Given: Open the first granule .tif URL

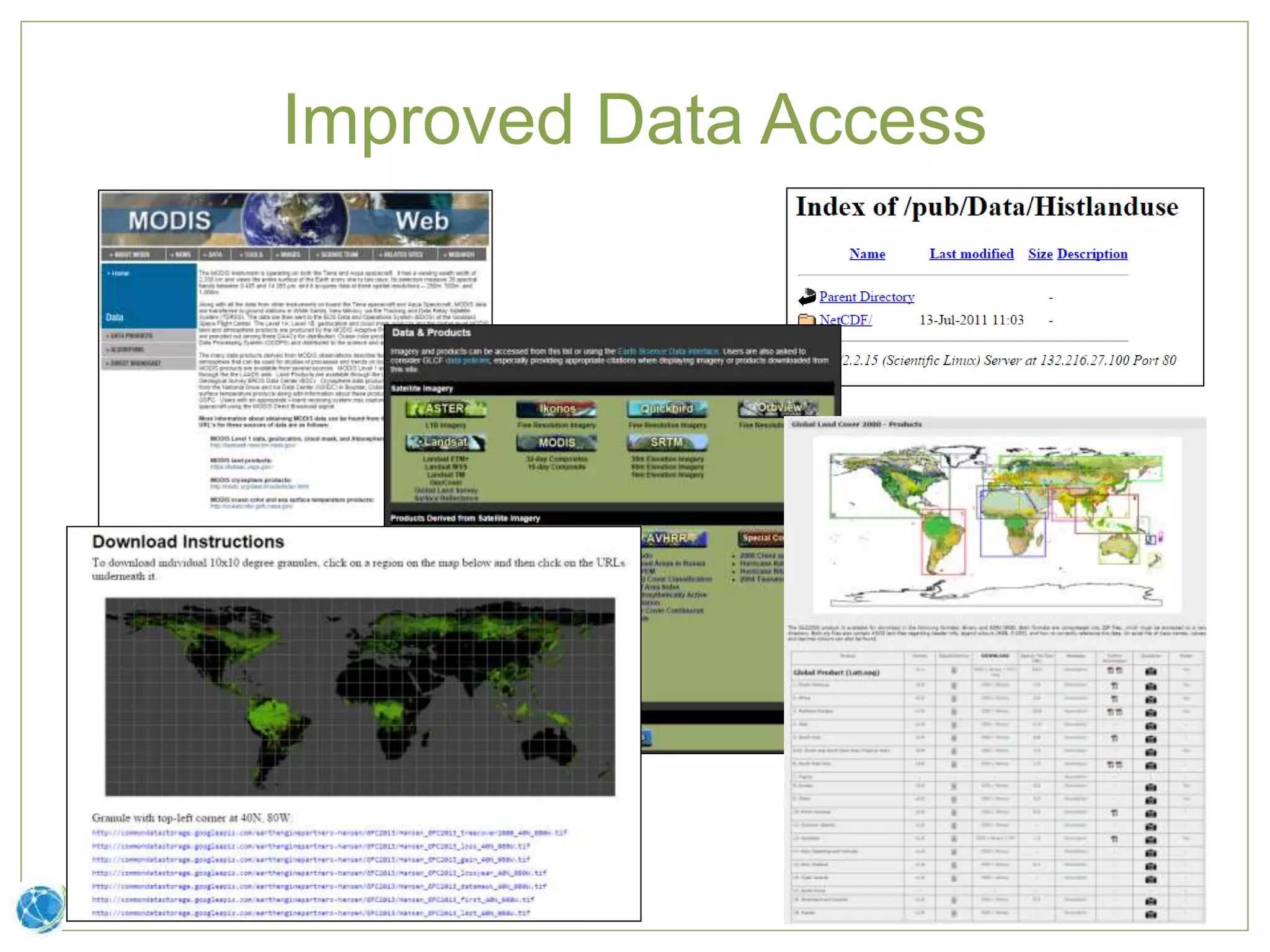Looking at the screenshot, I should coord(313,899).
